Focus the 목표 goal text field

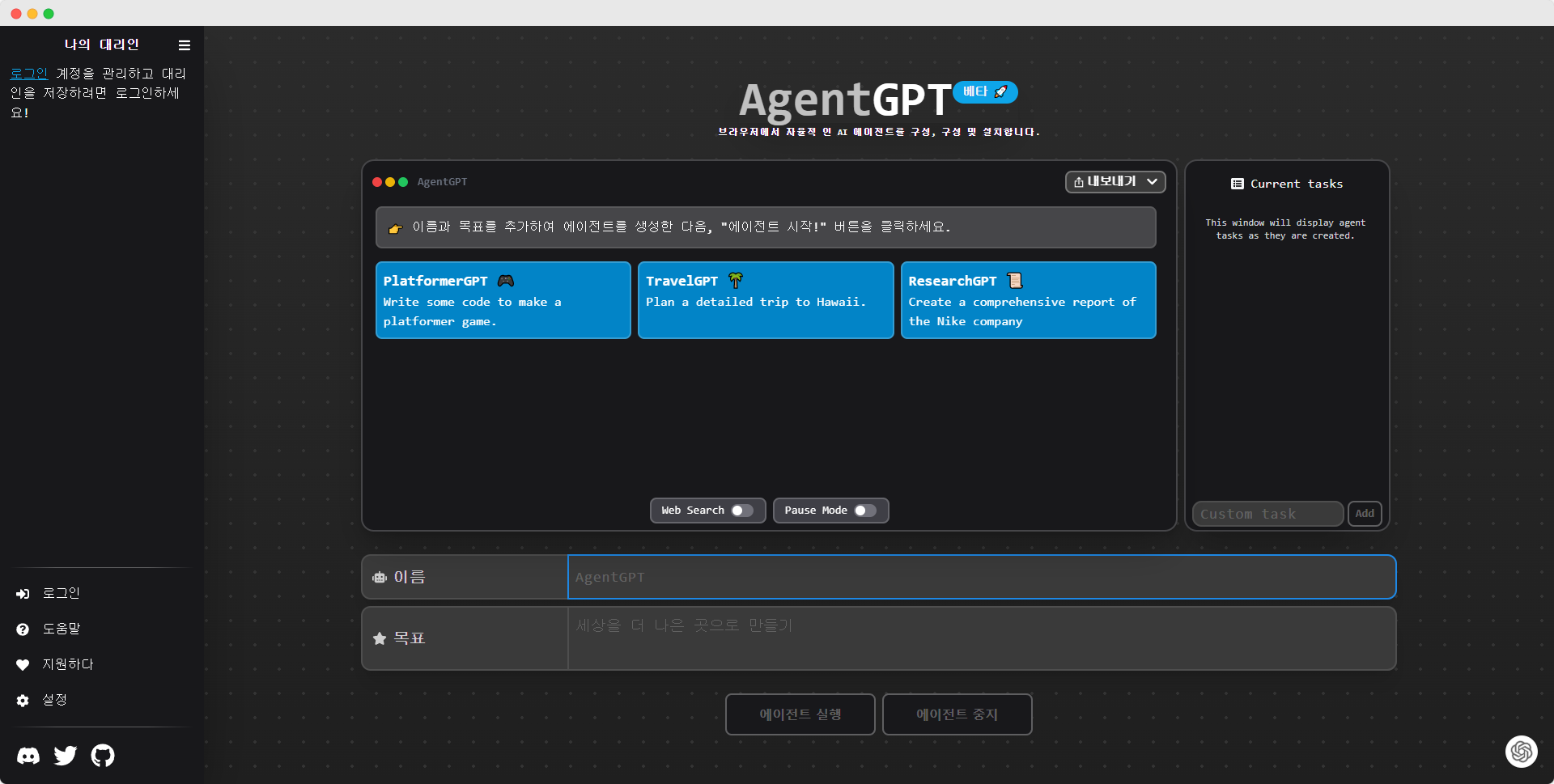[x=982, y=638]
